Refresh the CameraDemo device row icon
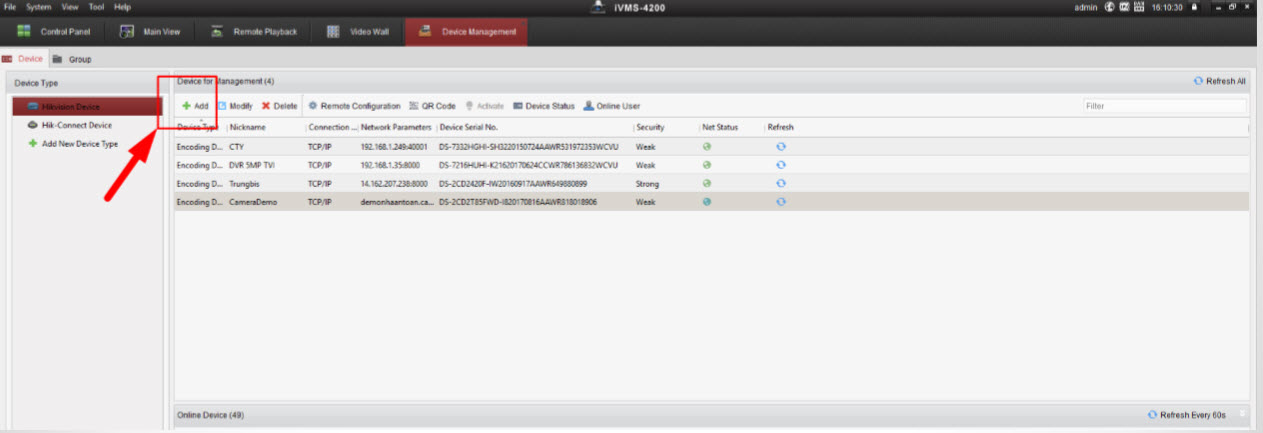1263x433 pixels. [x=780, y=201]
